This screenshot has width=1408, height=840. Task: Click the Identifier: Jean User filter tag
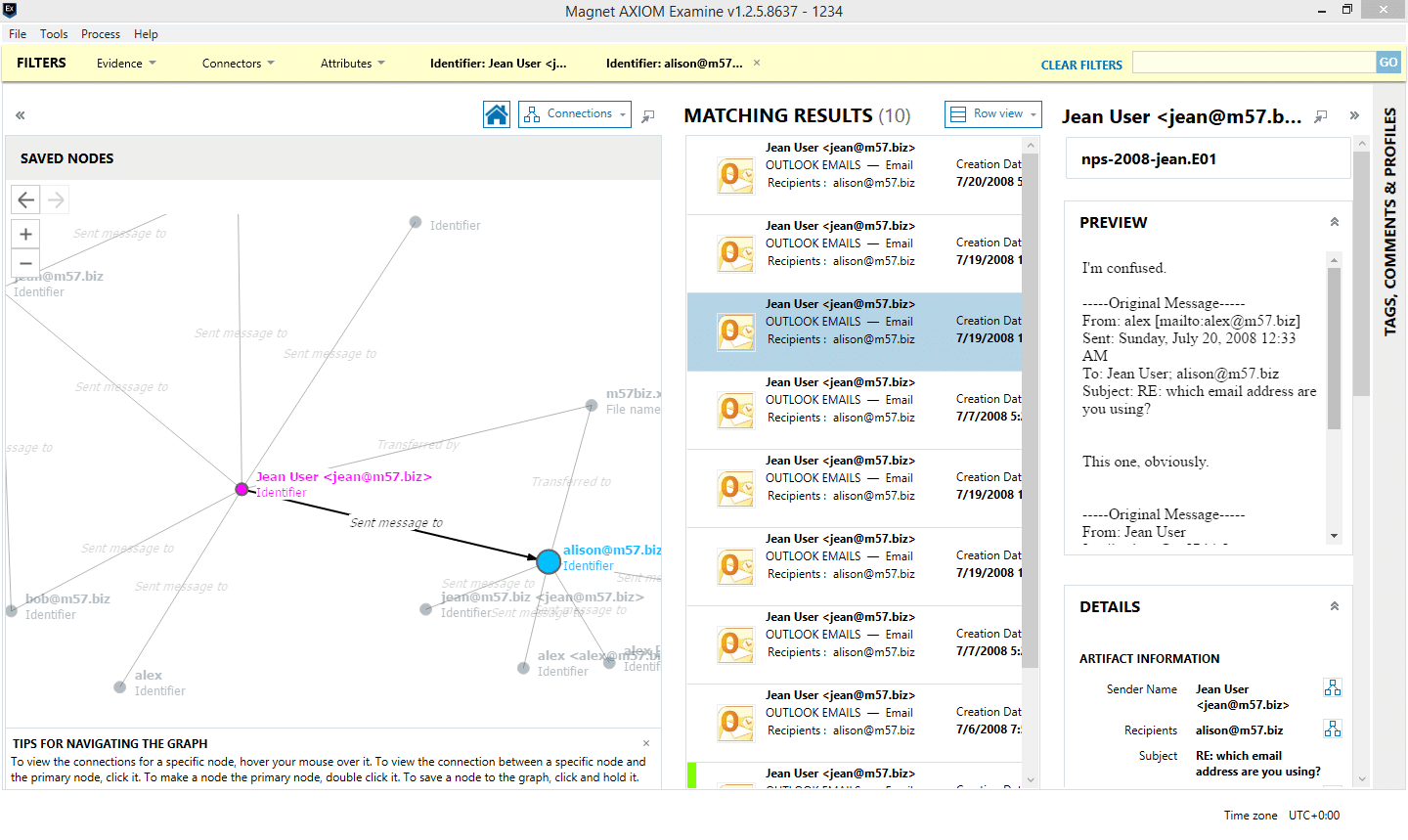(498, 64)
